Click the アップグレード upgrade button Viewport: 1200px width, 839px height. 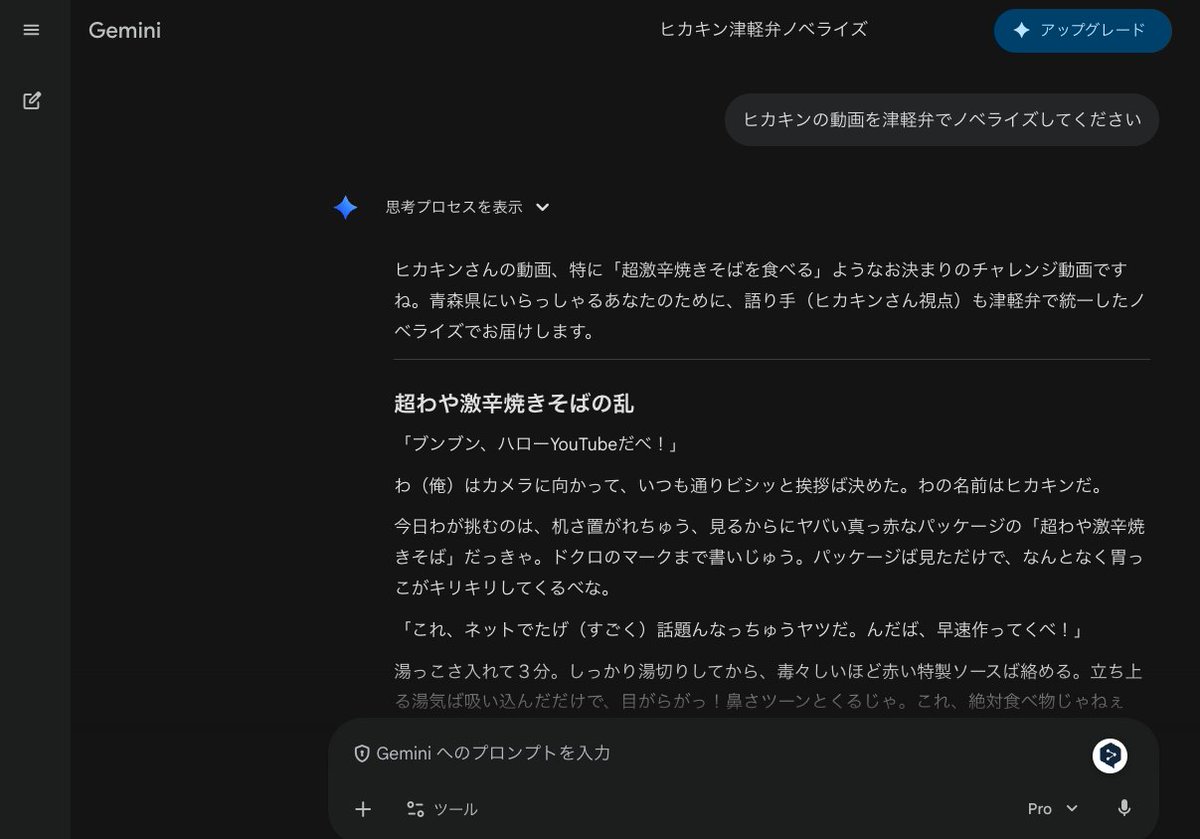point(1082,31)
